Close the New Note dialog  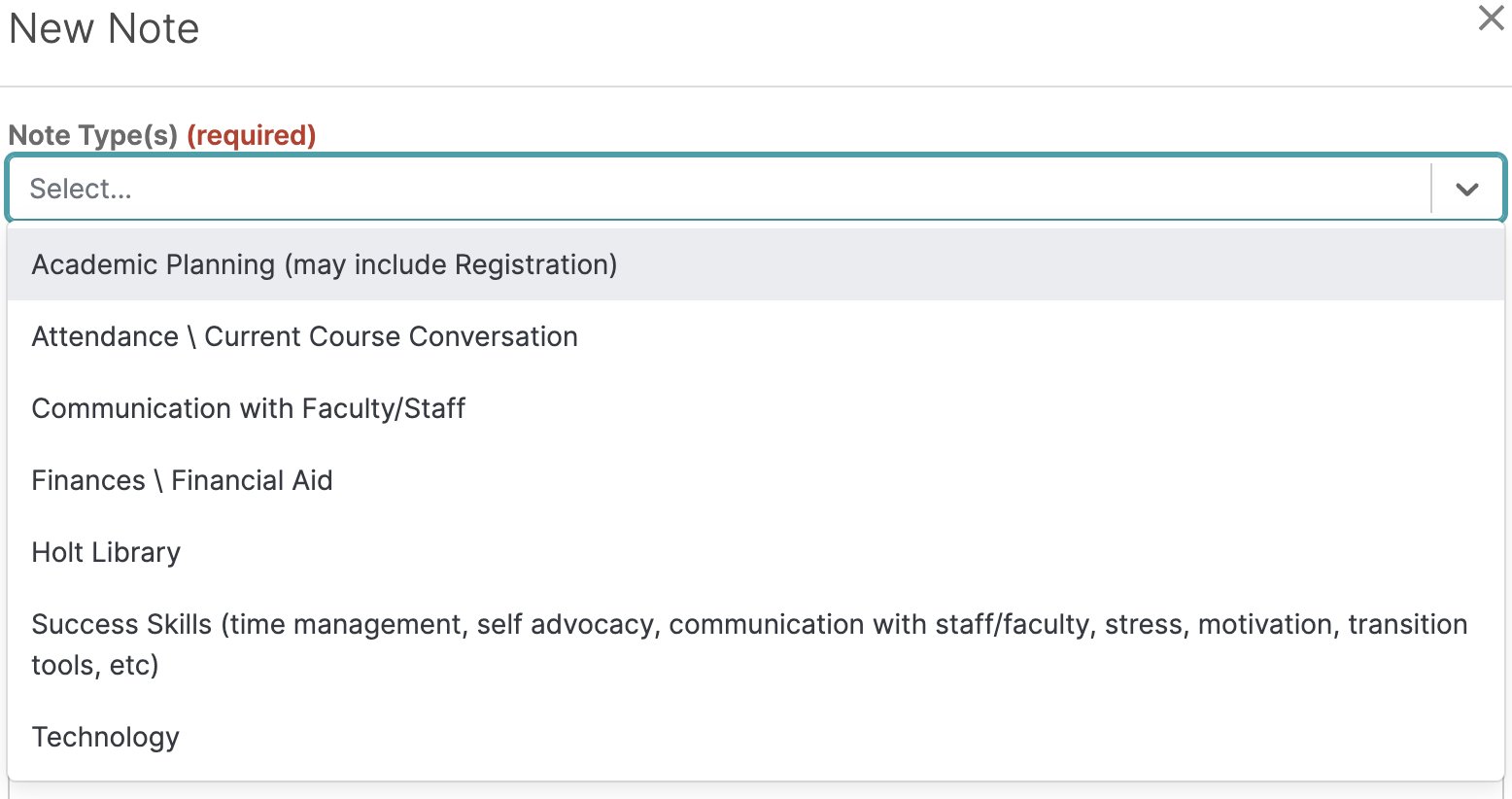point(1491,17)
